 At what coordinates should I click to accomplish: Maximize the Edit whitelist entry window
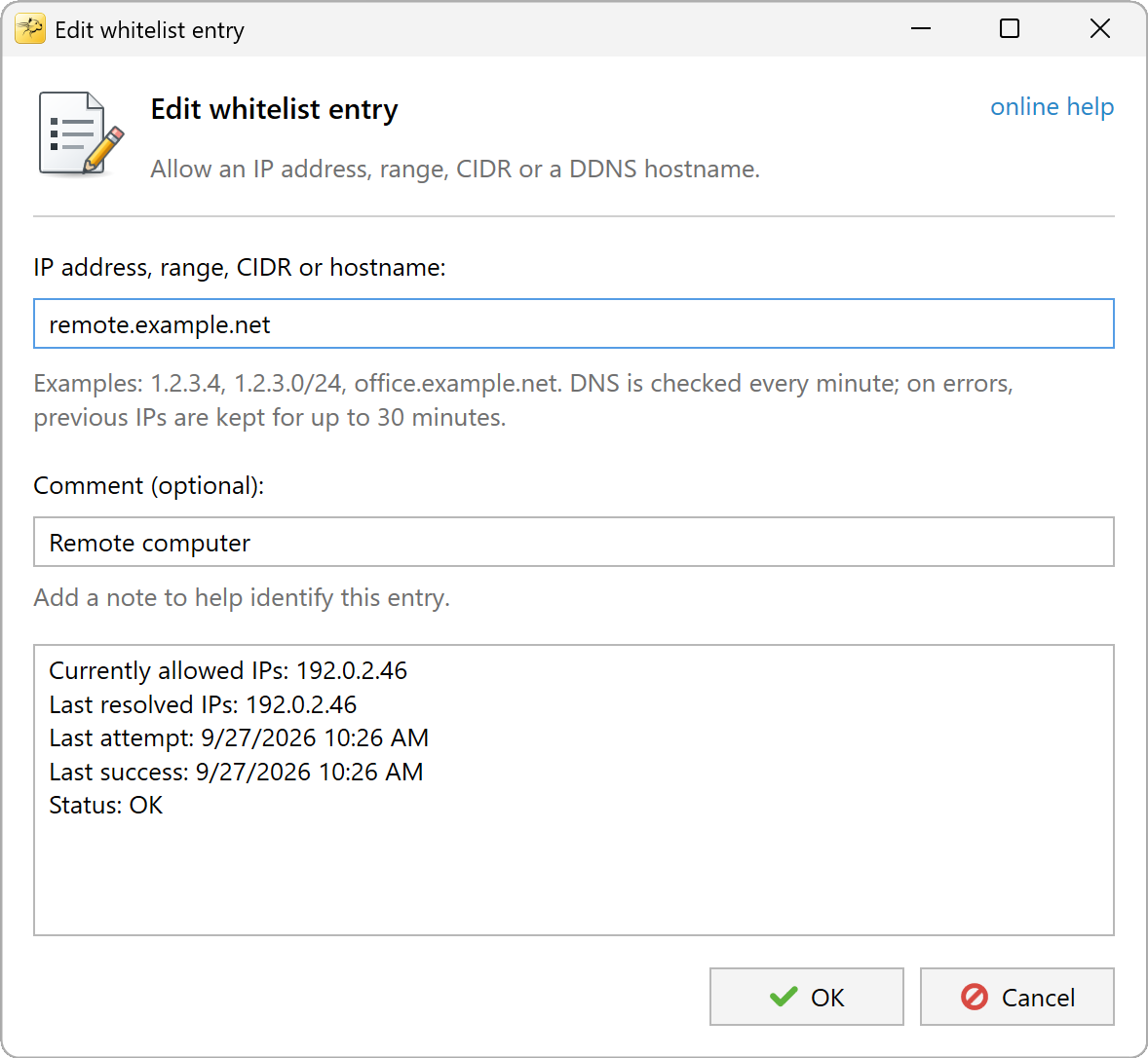tap(1010, 29)
